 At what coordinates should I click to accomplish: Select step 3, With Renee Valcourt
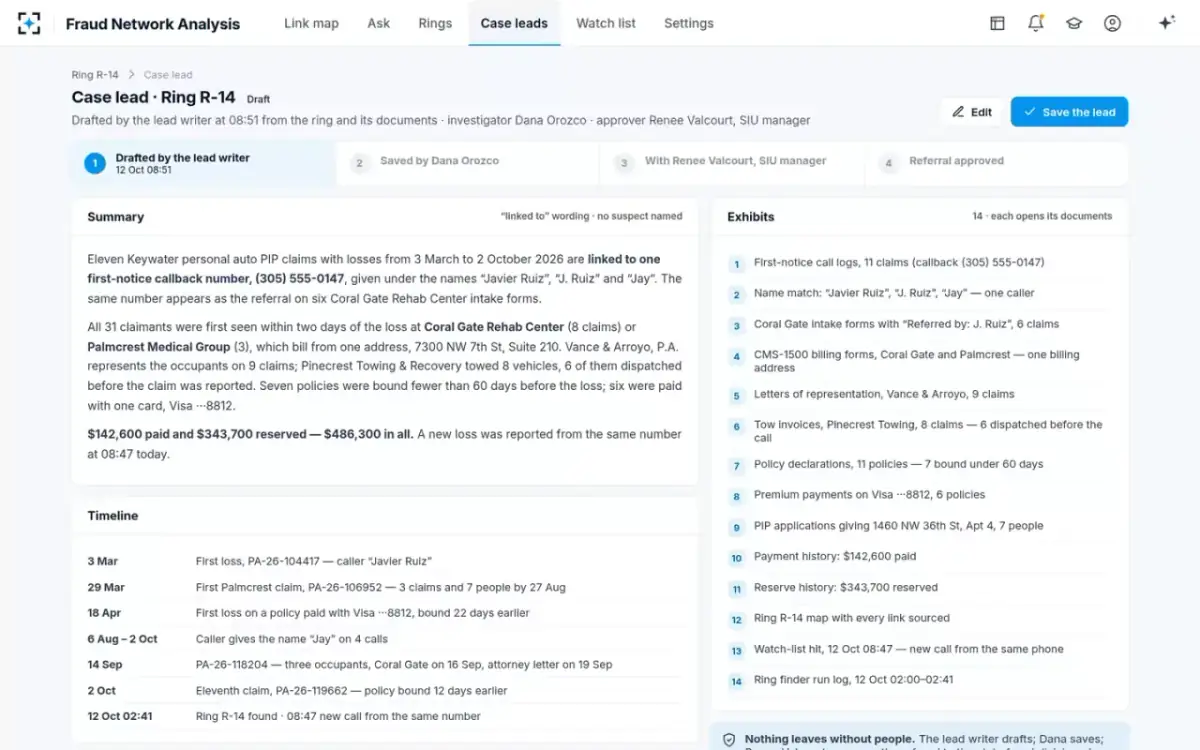tap(732, 164)
